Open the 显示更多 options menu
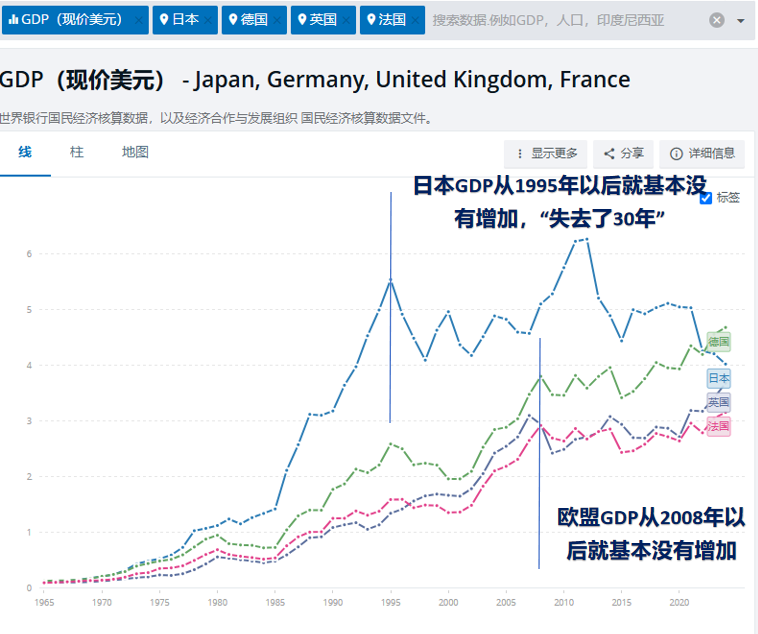Image resolution: width=758 pixels, height=634 pixels. click(546, 153)
